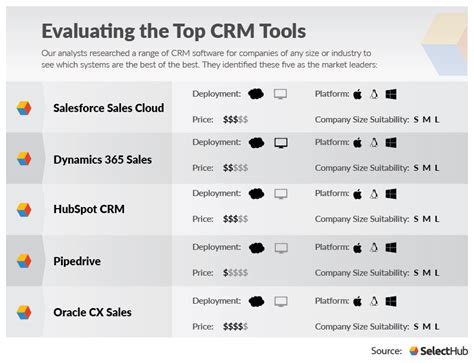Click the desktop monitor icon in Salesforce Sales Cloud row
This screenshot has height=363, width=474.
tap(280, 94)
